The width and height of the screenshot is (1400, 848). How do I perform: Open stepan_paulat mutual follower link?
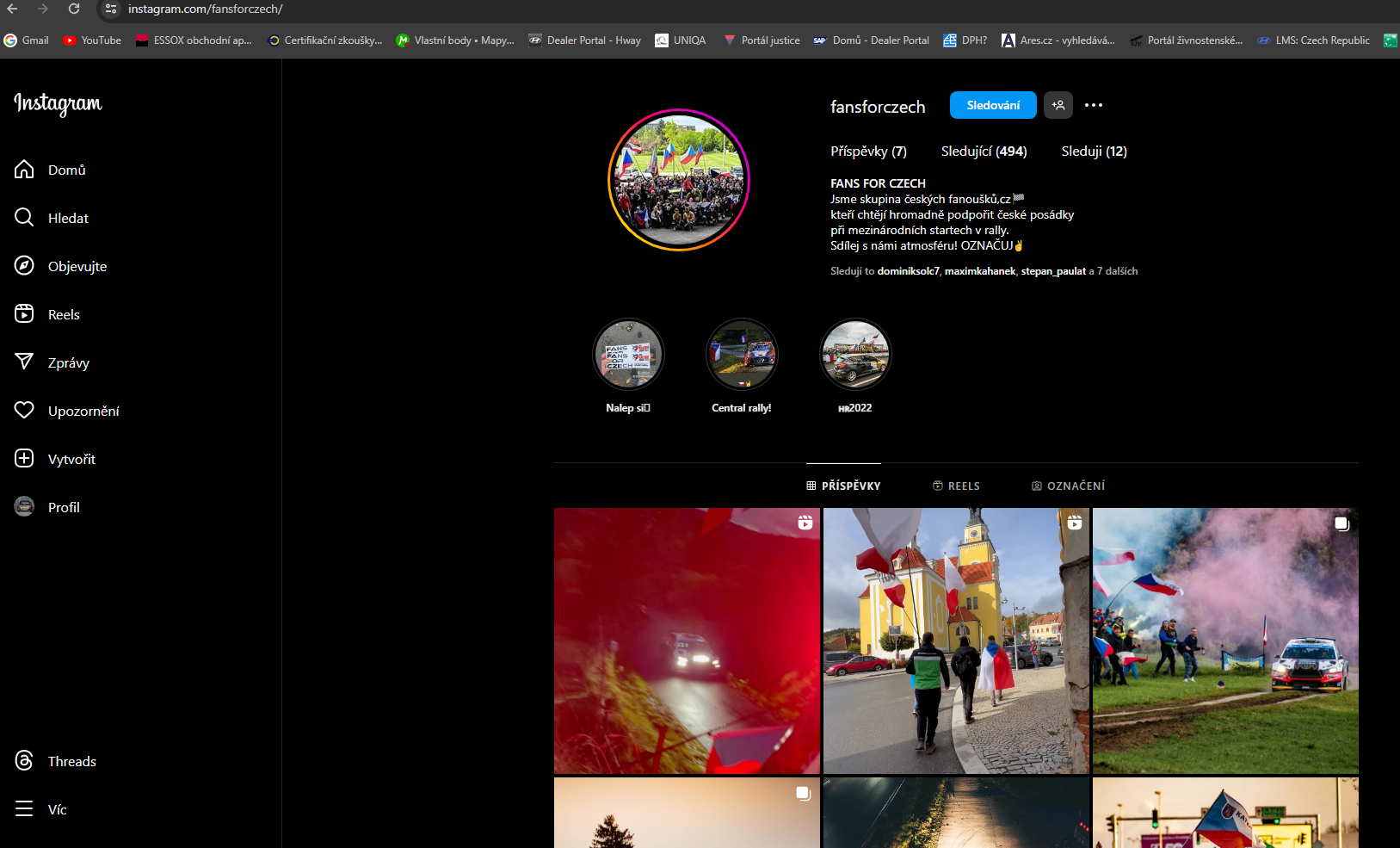click(1053, 271)
